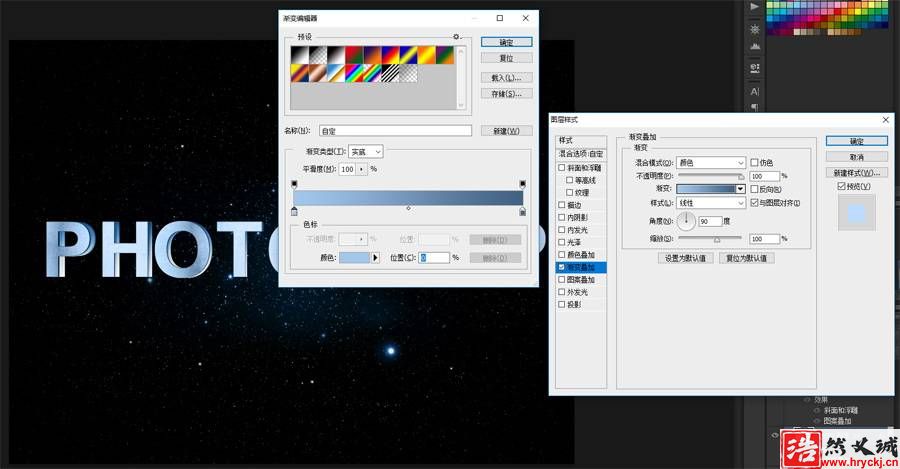Screen dimensions: 900x469
Task: Tick the 反向 reverse checkbox
Action: click(x=754, y=189)
